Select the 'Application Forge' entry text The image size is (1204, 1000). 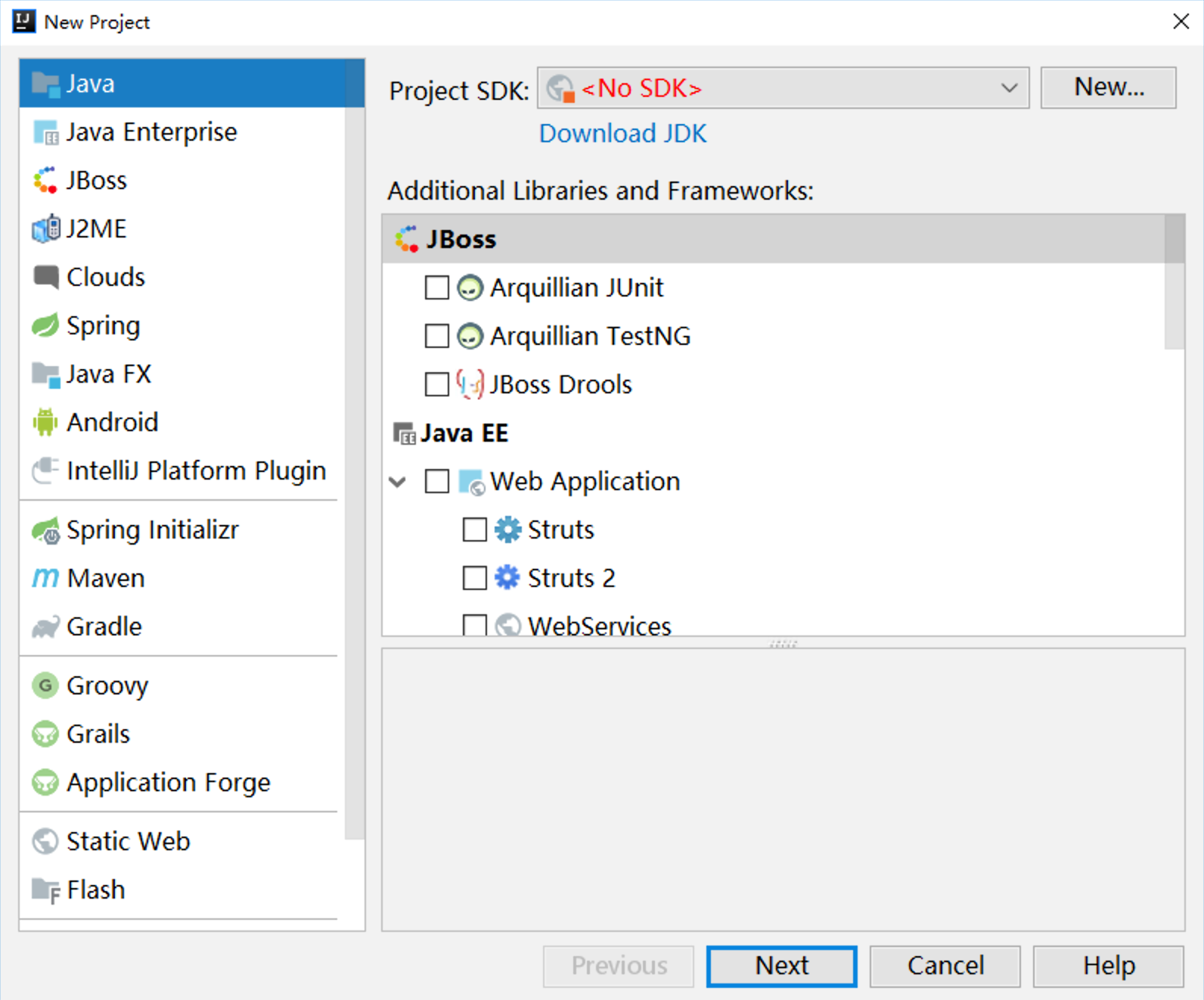(x=169, y=782)
